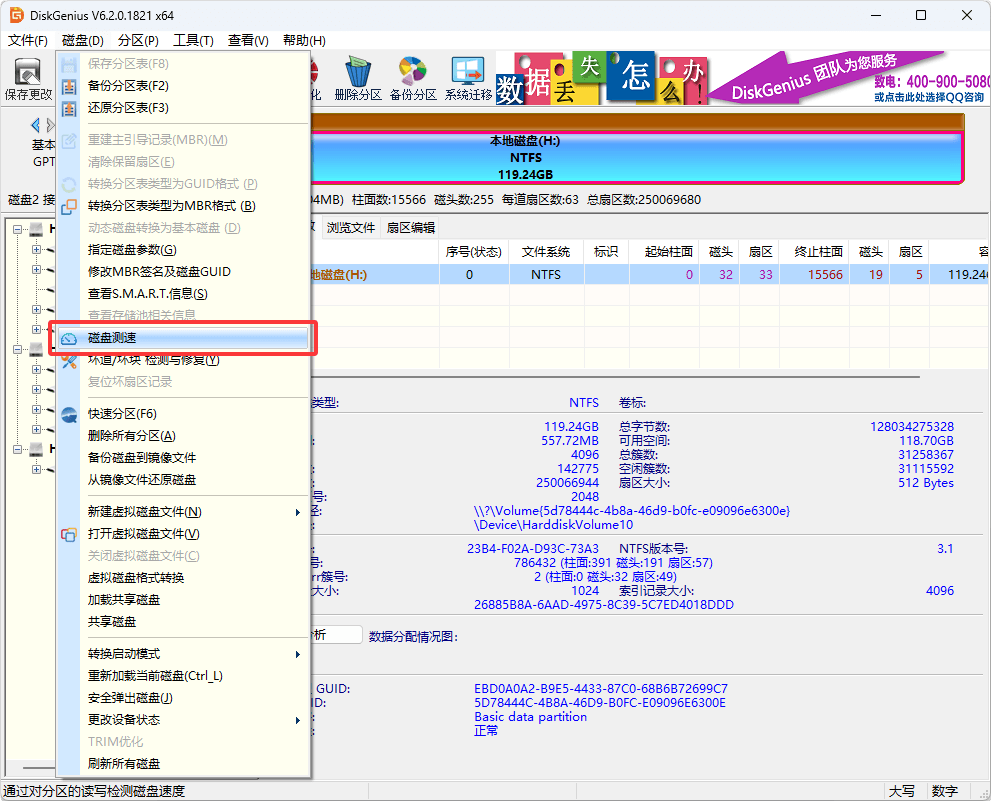Click the \\?\Volume{5d78444c...} path text
Viewport: 991px width, 801px height.
pos(632,511)
